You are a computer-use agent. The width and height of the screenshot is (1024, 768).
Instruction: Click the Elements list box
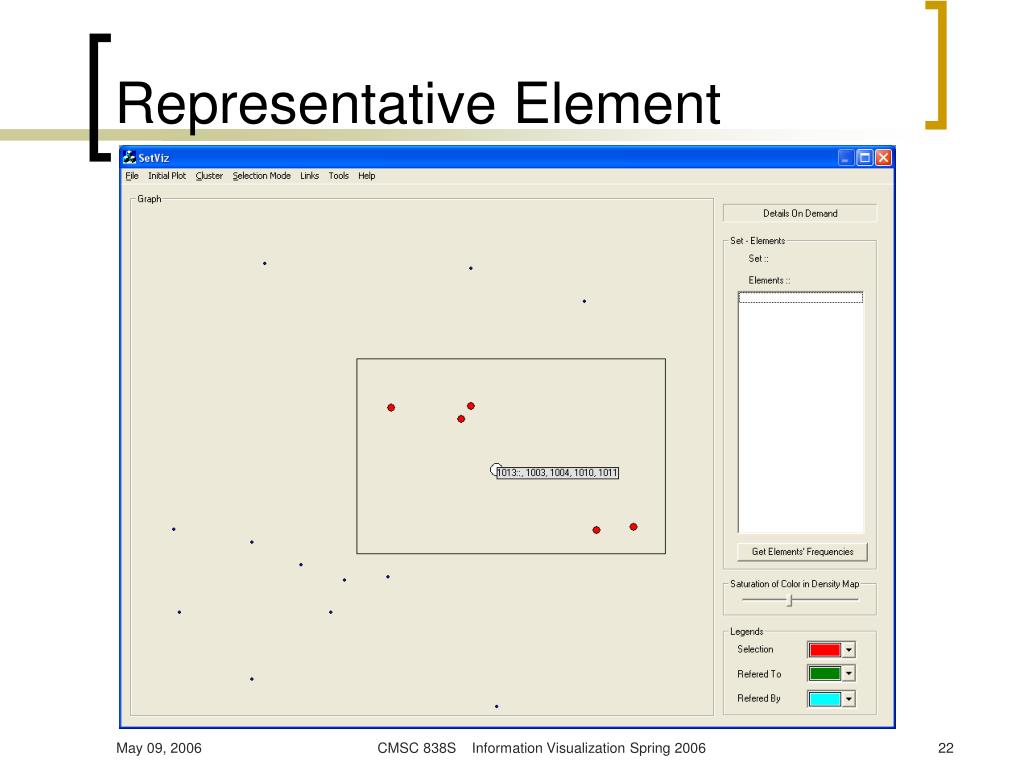point(801,412)
